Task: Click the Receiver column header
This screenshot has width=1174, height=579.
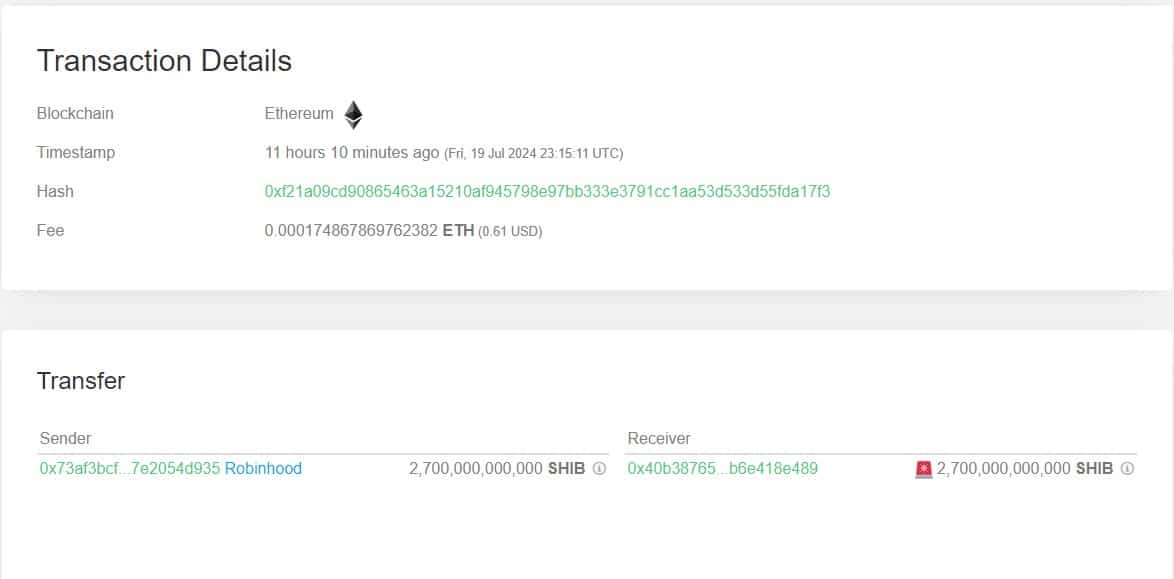Action: click(x=659, y=438)
